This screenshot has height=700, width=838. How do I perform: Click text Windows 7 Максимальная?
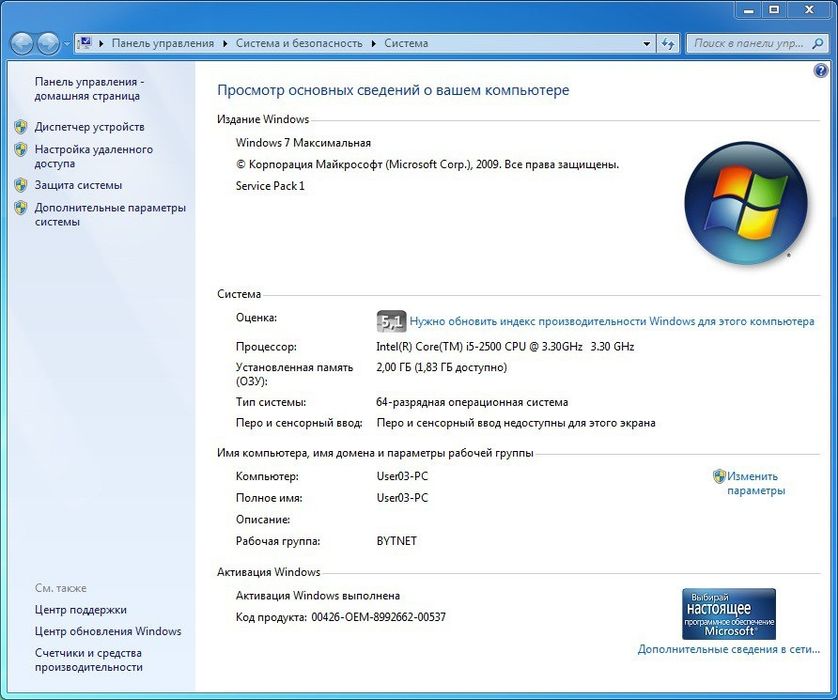(303, 143)
